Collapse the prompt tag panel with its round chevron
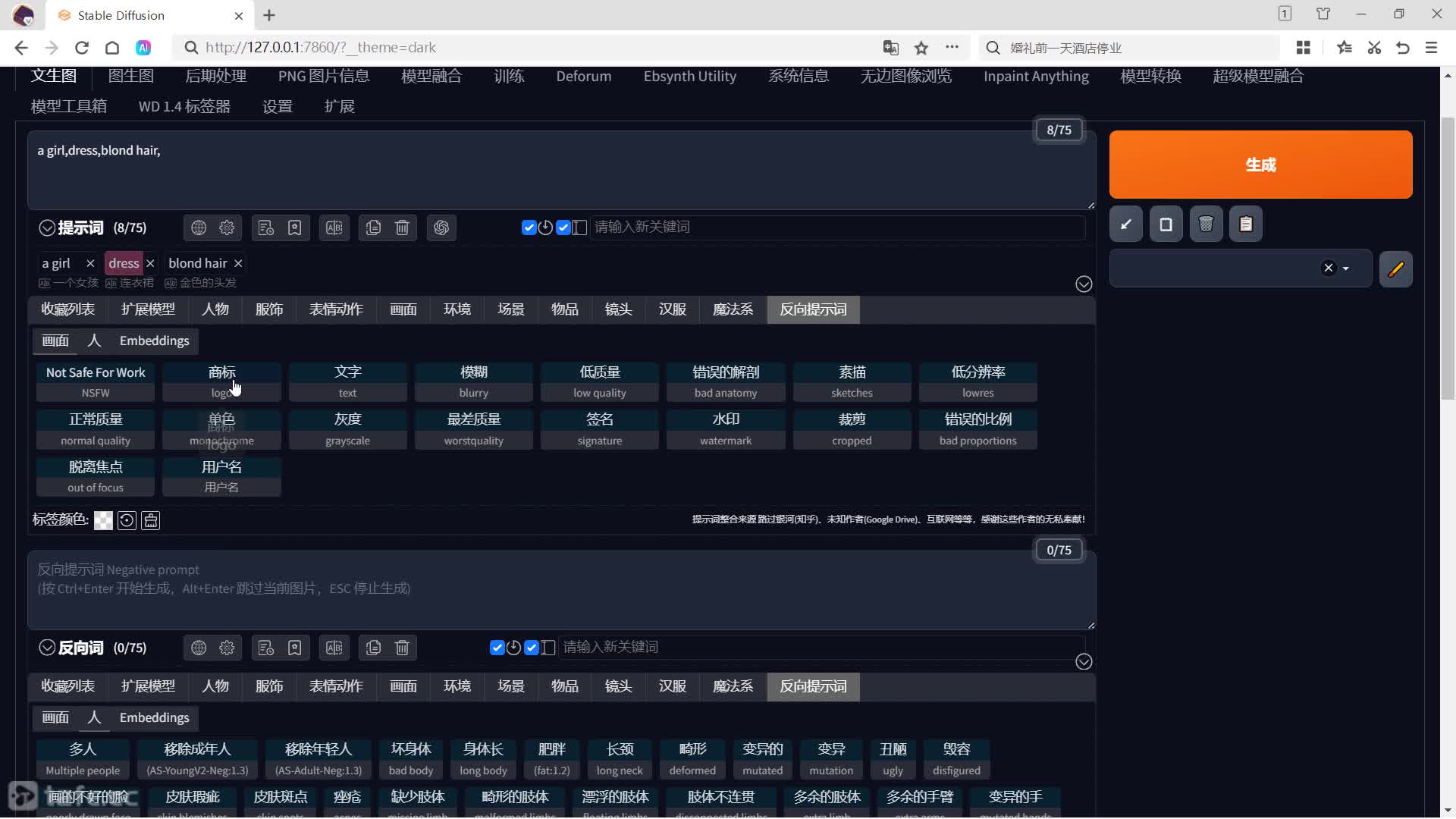 coord(1084,284)
